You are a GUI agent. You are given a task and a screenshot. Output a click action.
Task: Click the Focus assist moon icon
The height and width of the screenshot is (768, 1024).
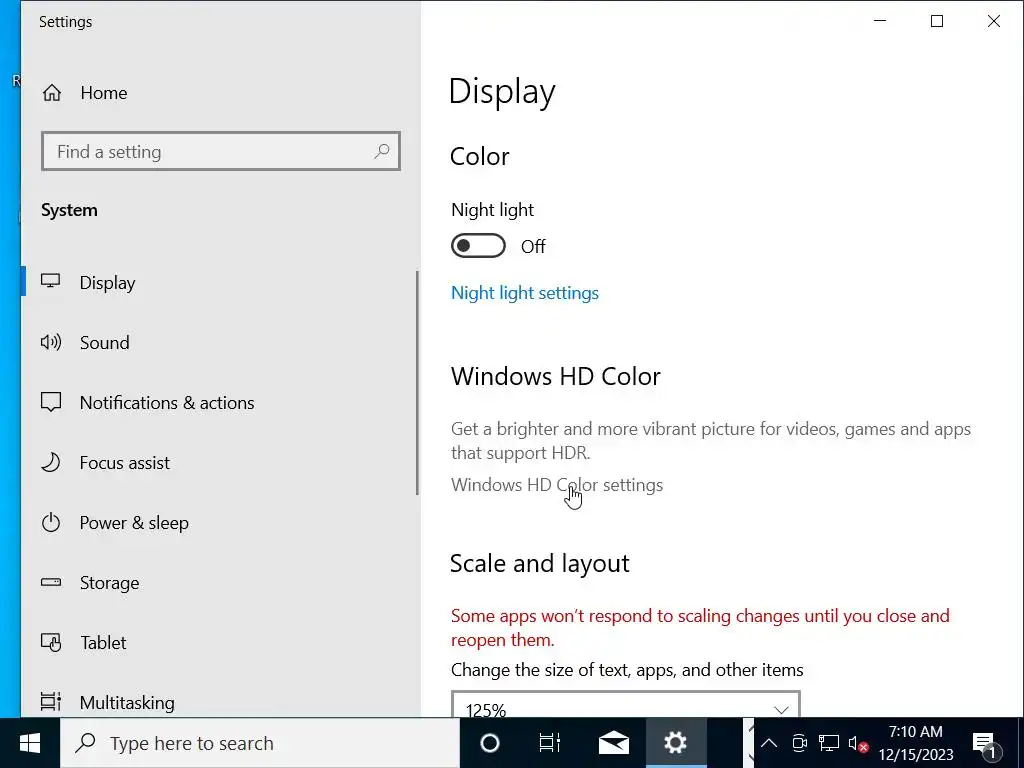click(x=50, y=462)
